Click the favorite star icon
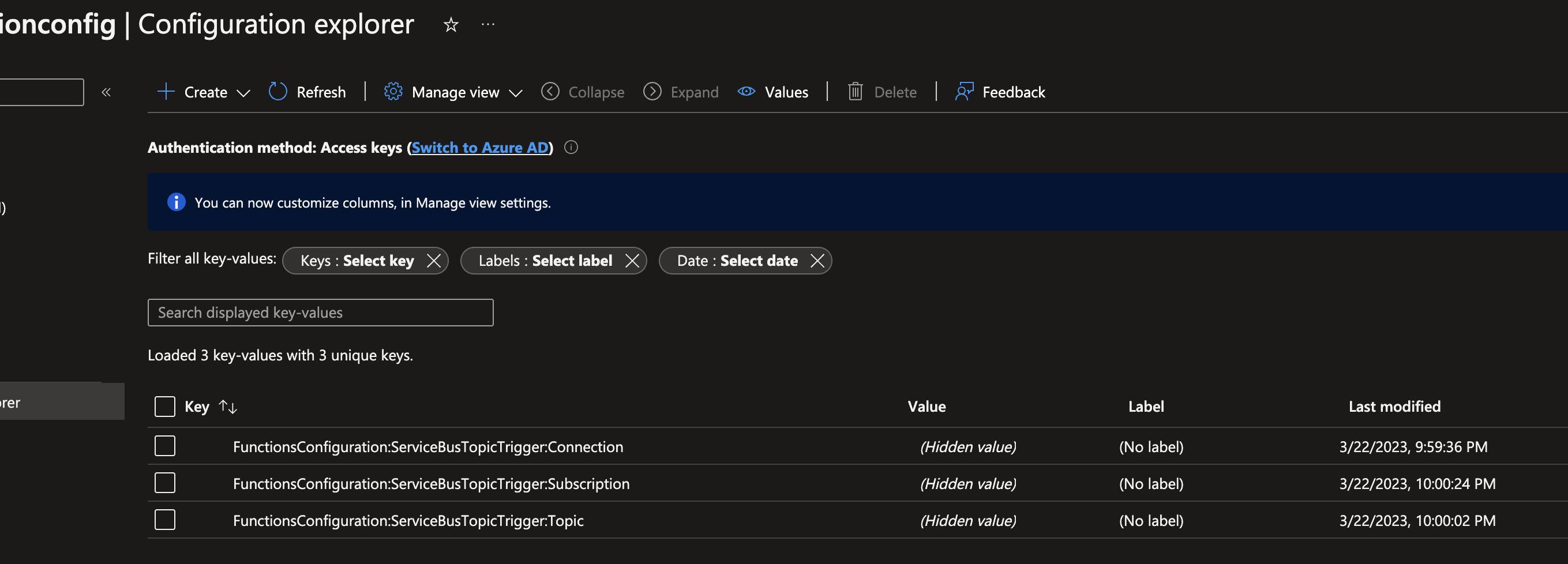The image size is (1568, 564). coord(451,25)
